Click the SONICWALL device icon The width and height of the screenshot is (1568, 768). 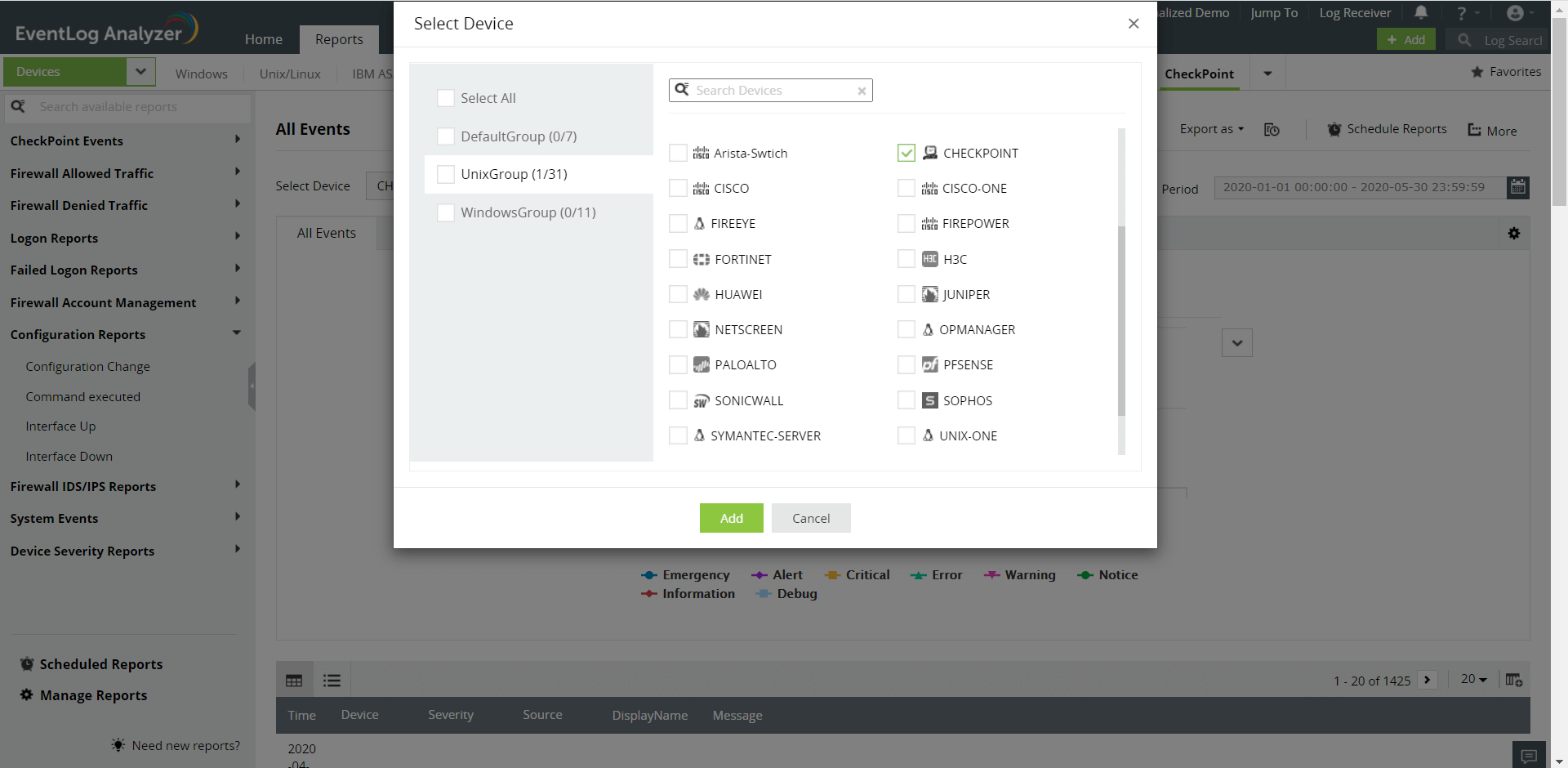tap(702, 400)
